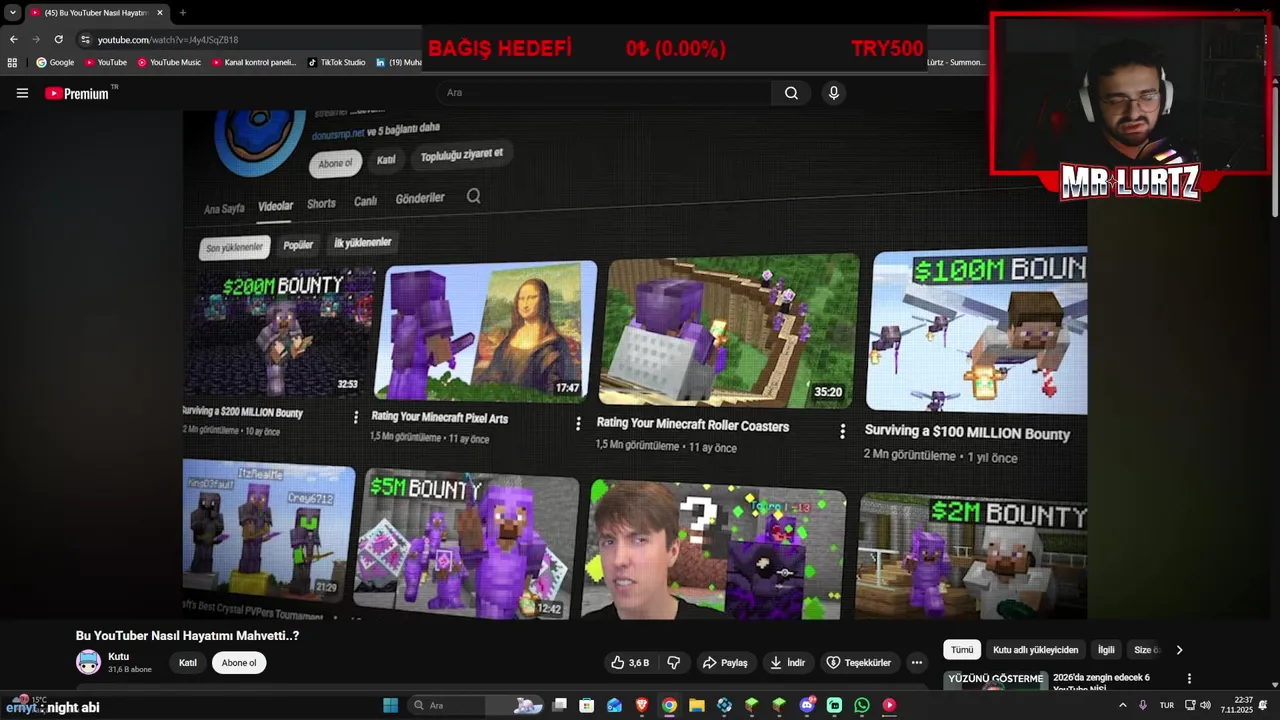Open the YÜZÜNÜ GÖSTERME recommended thumbnail
This screenshot has width=1280, height=720.
(x=995, y=681)
